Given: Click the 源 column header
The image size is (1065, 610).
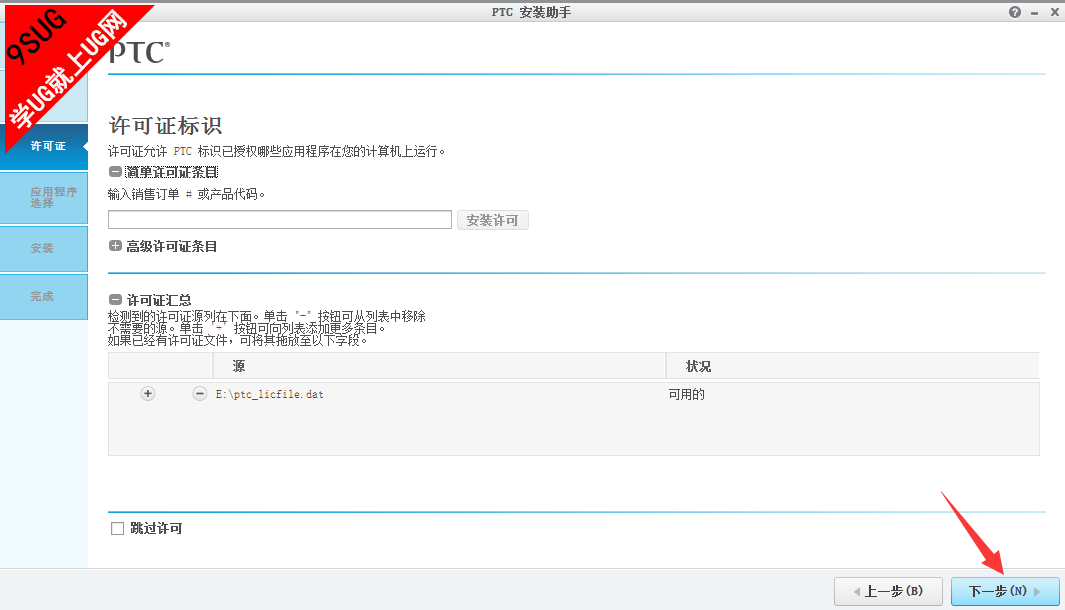Looking at the screenshot, I should tap(439, 366).
